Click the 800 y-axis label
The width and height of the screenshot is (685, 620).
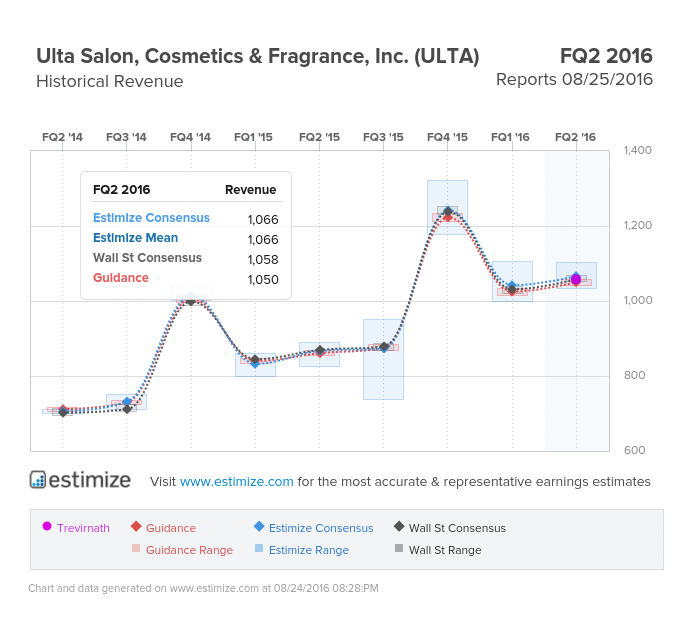tap(634, 375)
